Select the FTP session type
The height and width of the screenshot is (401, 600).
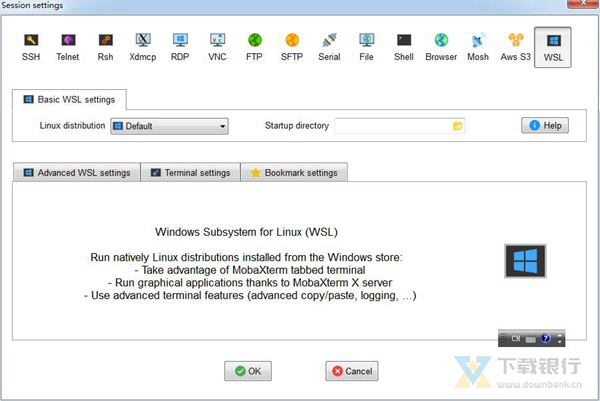pyautogui.click(x=254, y=47)
